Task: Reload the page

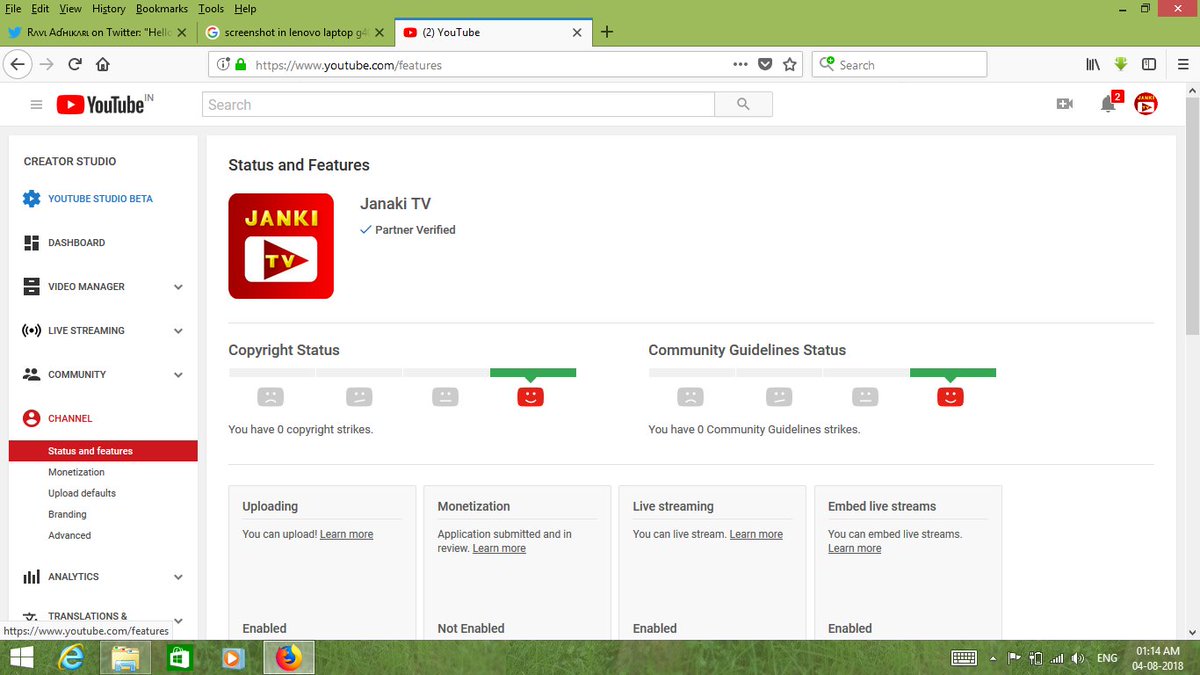Action: pos(75,64)
